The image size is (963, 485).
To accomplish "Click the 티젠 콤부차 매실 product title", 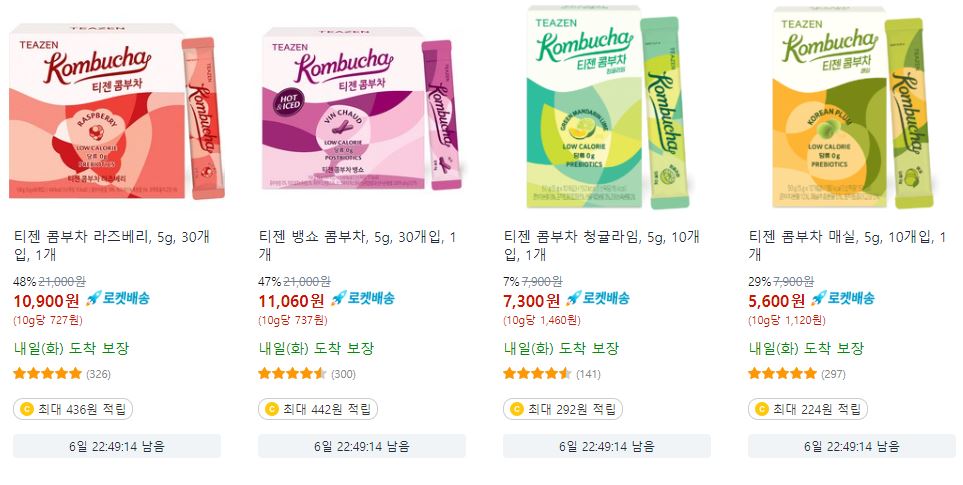I will pos(848,246).
